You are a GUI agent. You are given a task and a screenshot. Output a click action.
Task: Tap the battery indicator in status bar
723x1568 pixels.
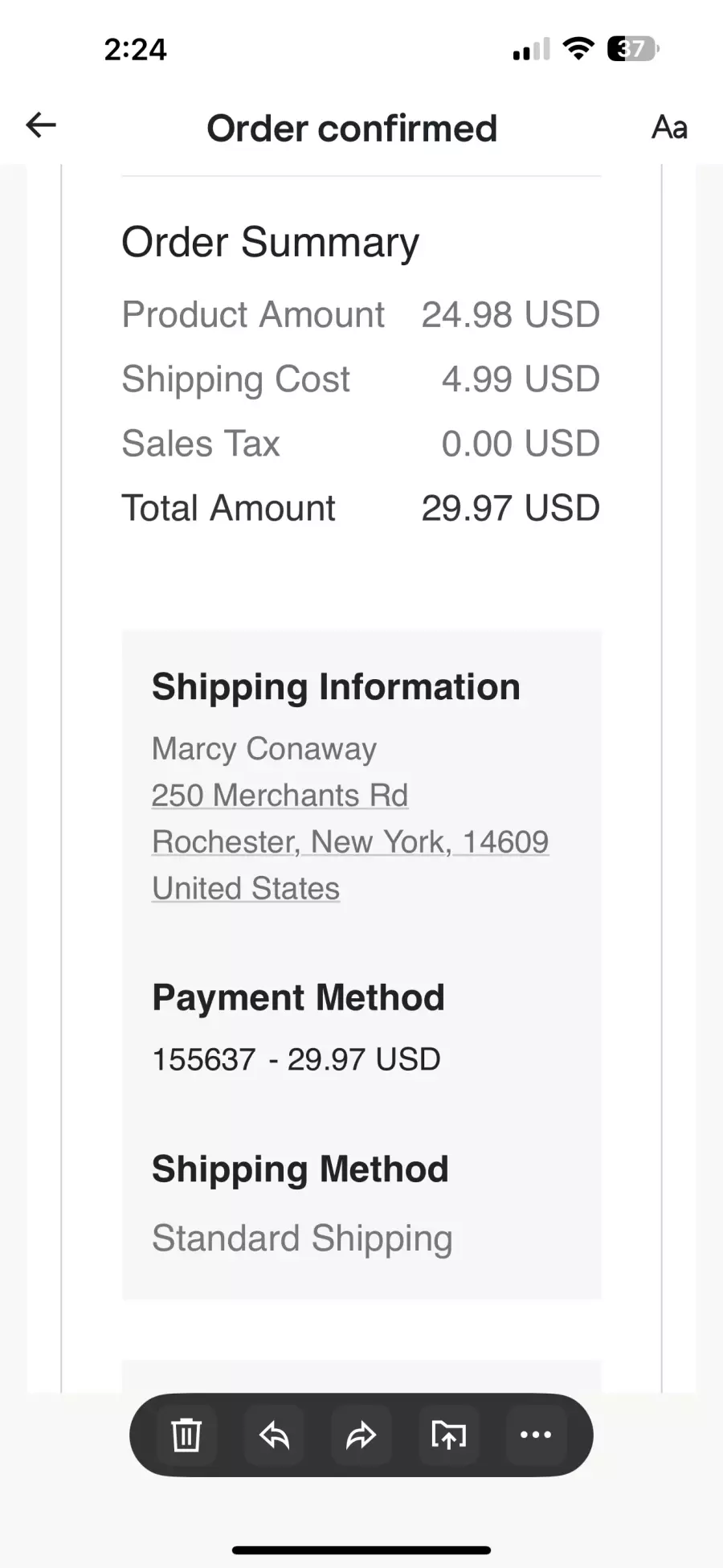(x=632, y=49)
